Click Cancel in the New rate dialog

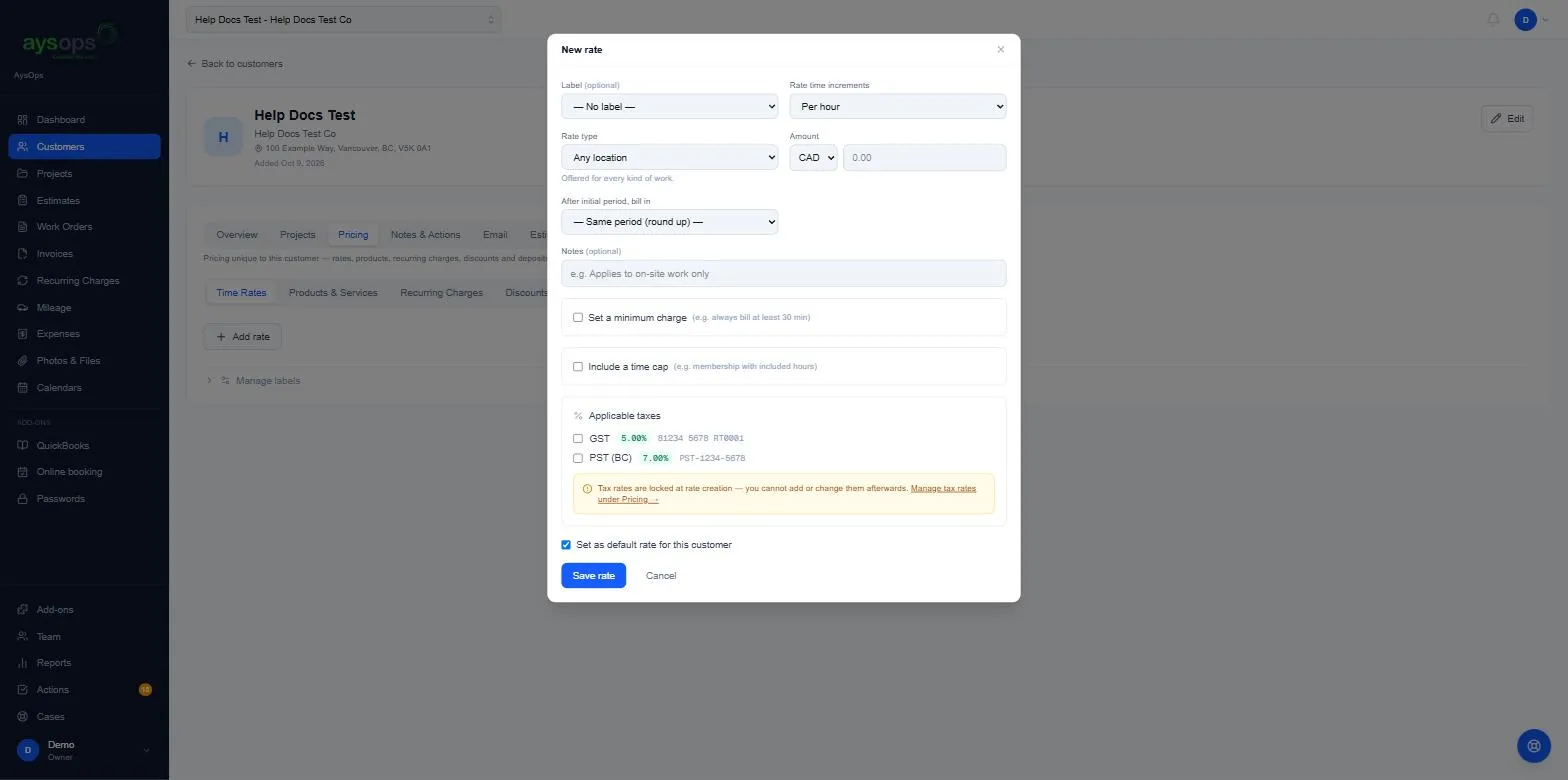pyautogui.click(x=661, y=576)
